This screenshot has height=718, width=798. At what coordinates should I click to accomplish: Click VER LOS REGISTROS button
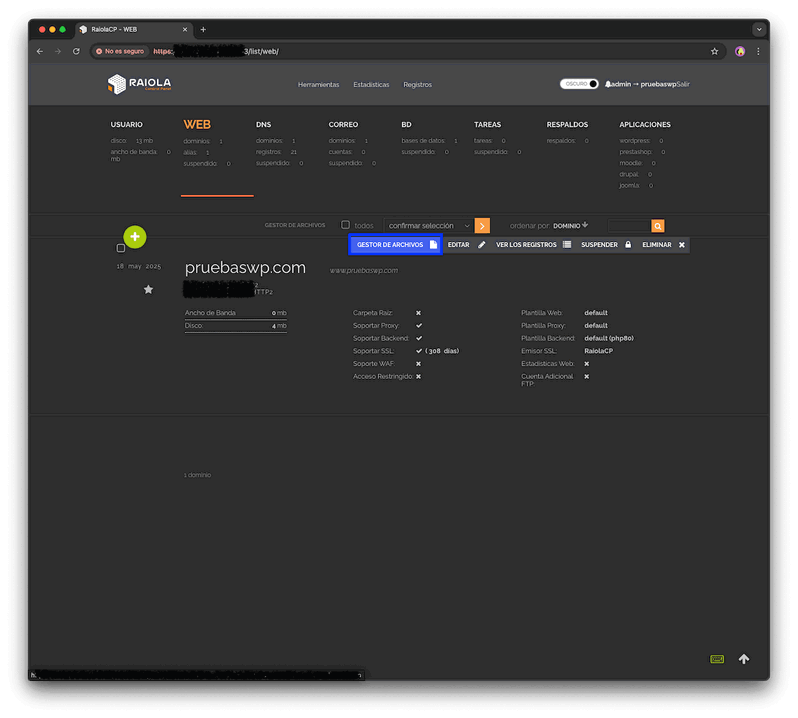point(533,245)
